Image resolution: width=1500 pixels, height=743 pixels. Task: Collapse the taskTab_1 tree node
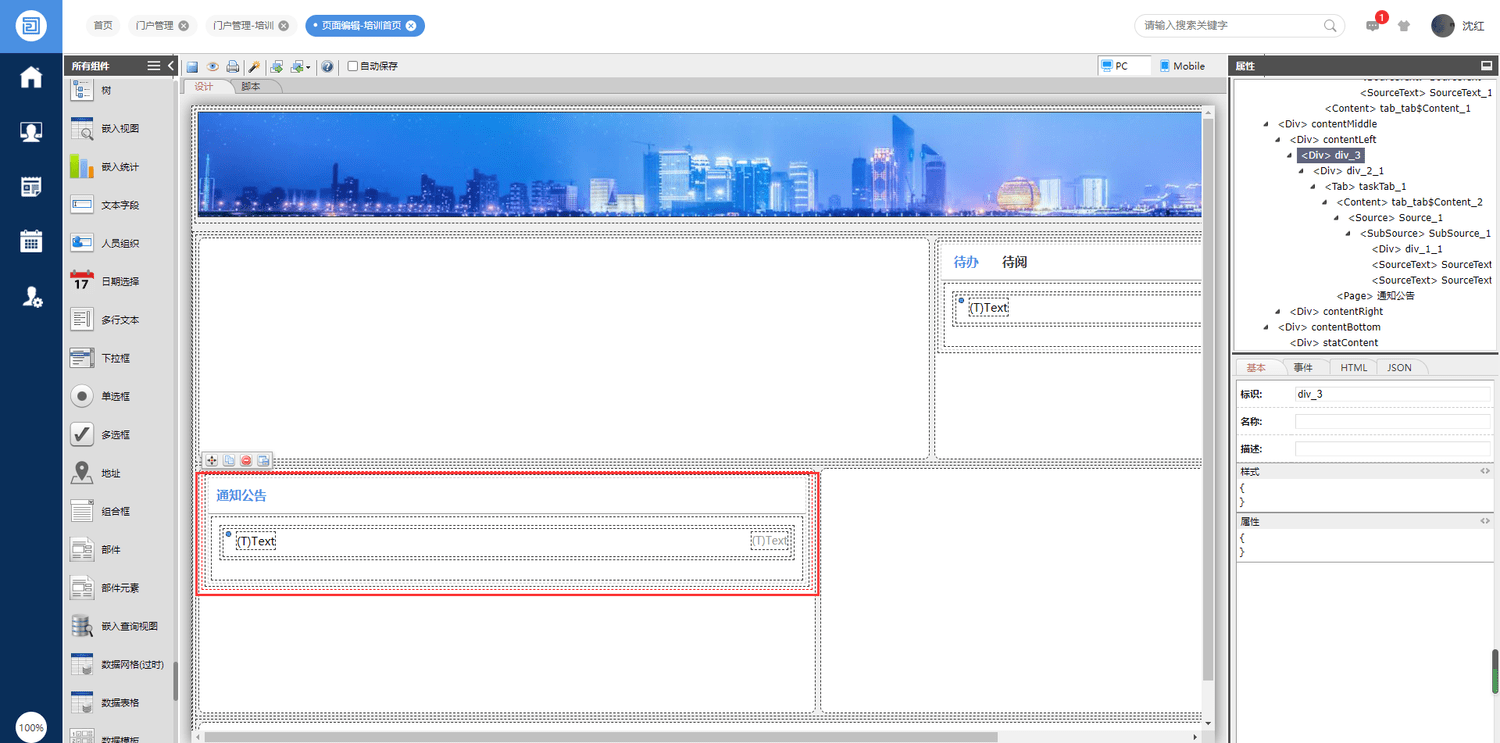click(x=1314, y=187)
